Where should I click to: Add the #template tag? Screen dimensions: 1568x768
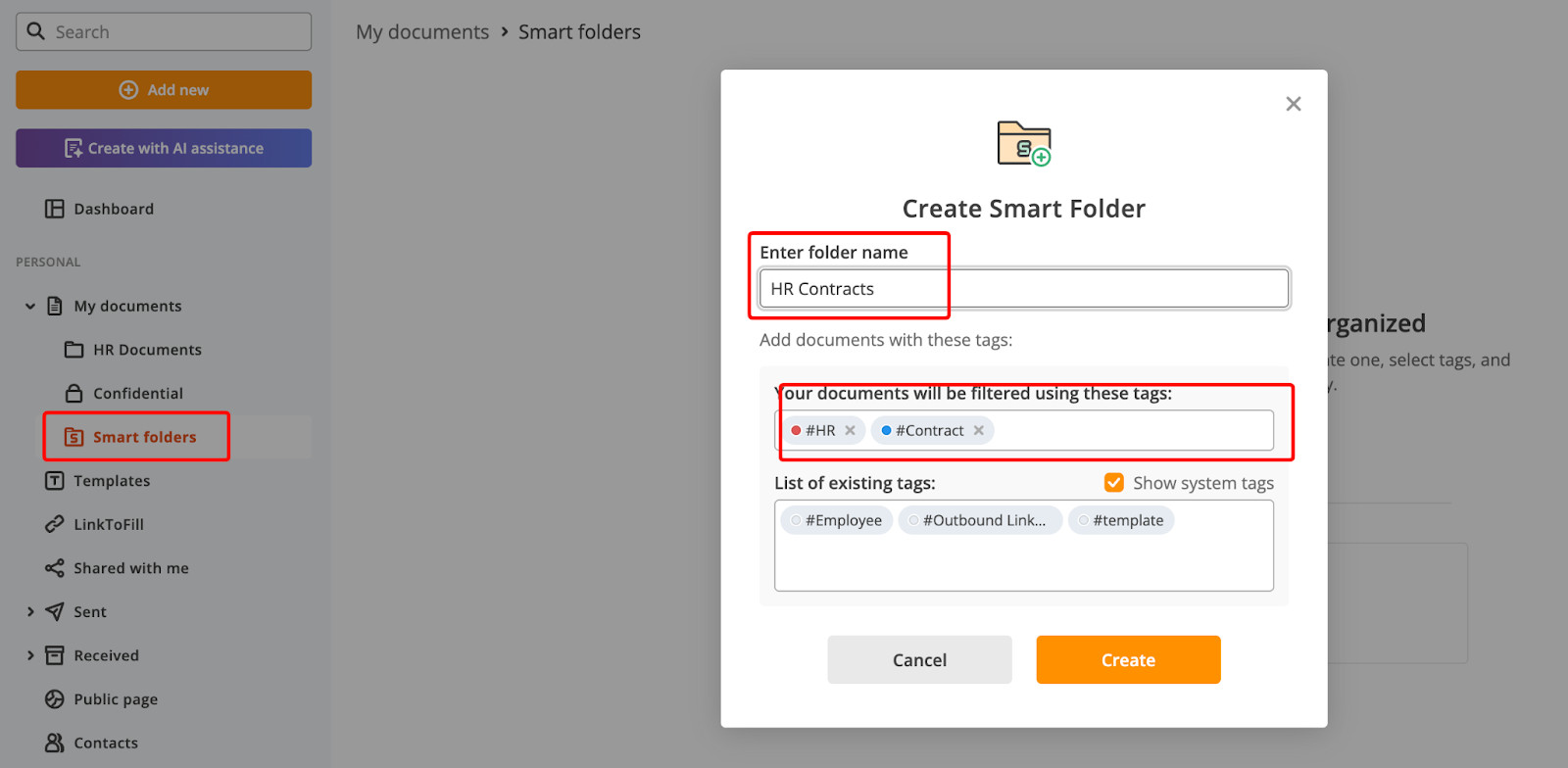click(1121, 520)
